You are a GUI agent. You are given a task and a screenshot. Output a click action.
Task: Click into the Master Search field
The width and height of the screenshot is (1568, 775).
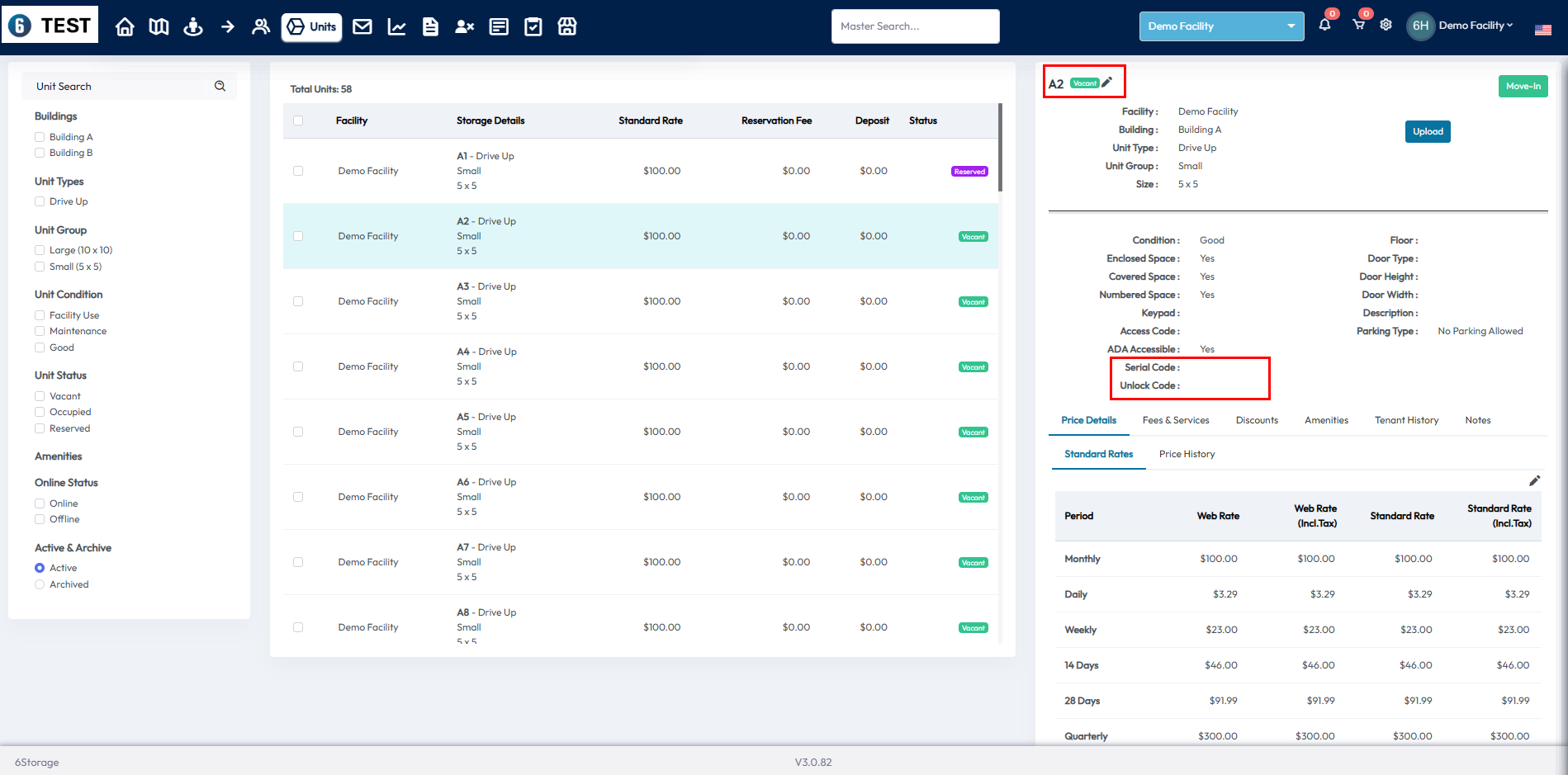tap(915, 26)
